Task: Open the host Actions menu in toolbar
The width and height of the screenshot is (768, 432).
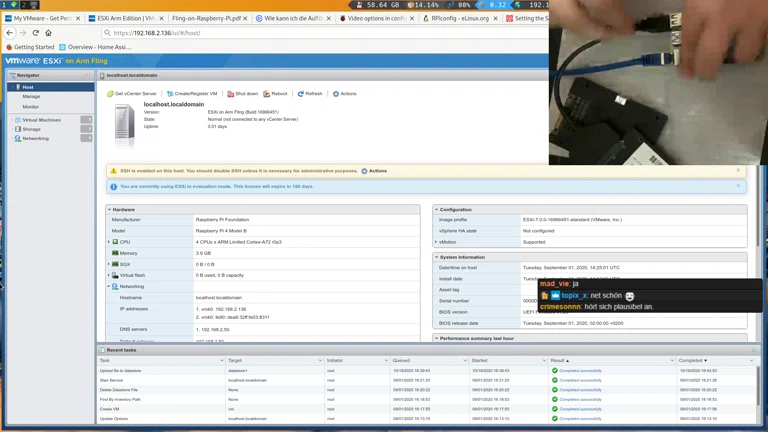Action: [x=345, y=94]
